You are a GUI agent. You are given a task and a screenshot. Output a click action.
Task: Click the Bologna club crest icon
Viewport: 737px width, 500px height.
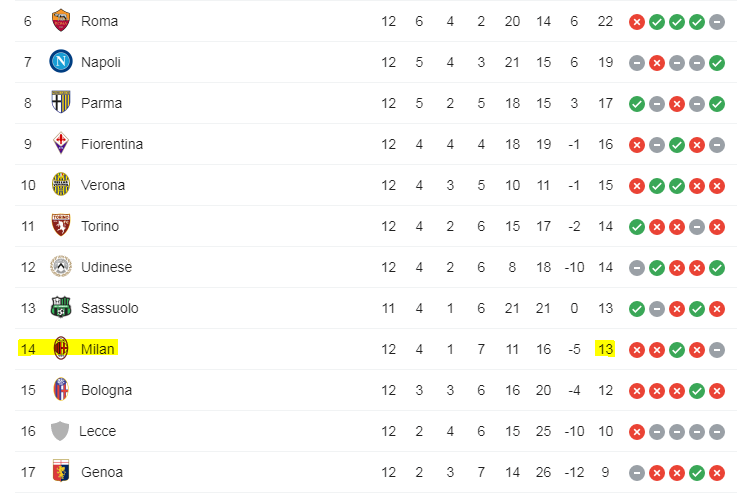pos(60,390)
